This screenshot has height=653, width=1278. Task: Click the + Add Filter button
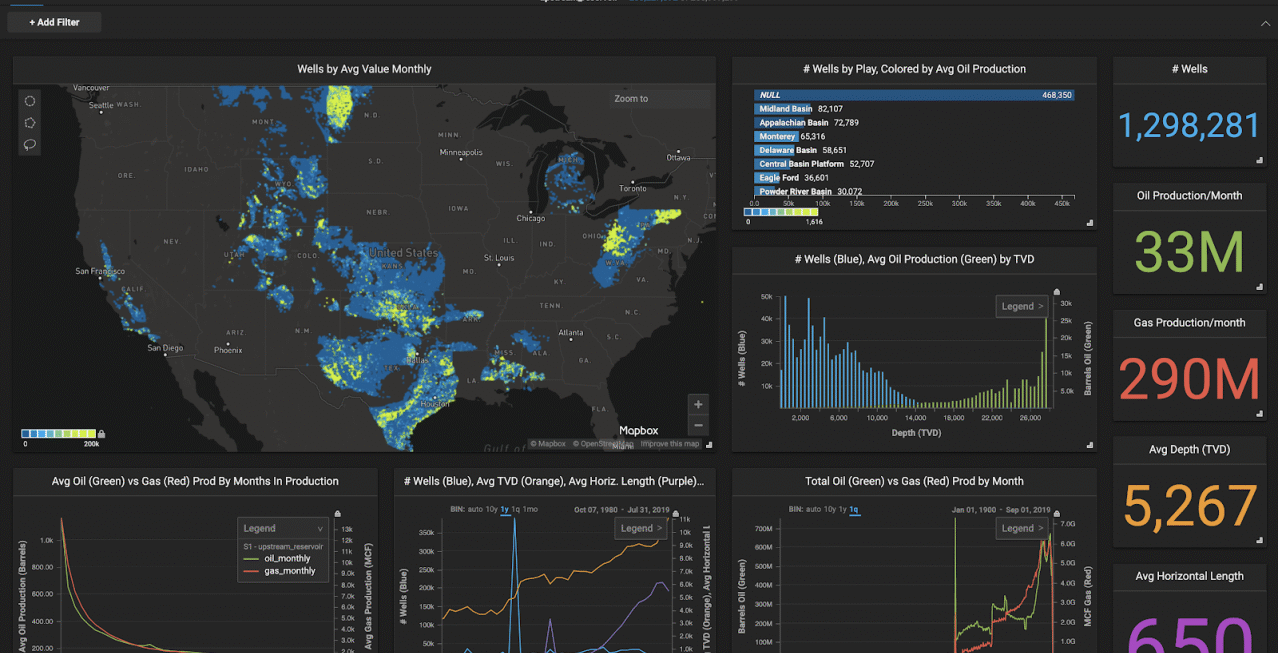[x=53, y=21]
